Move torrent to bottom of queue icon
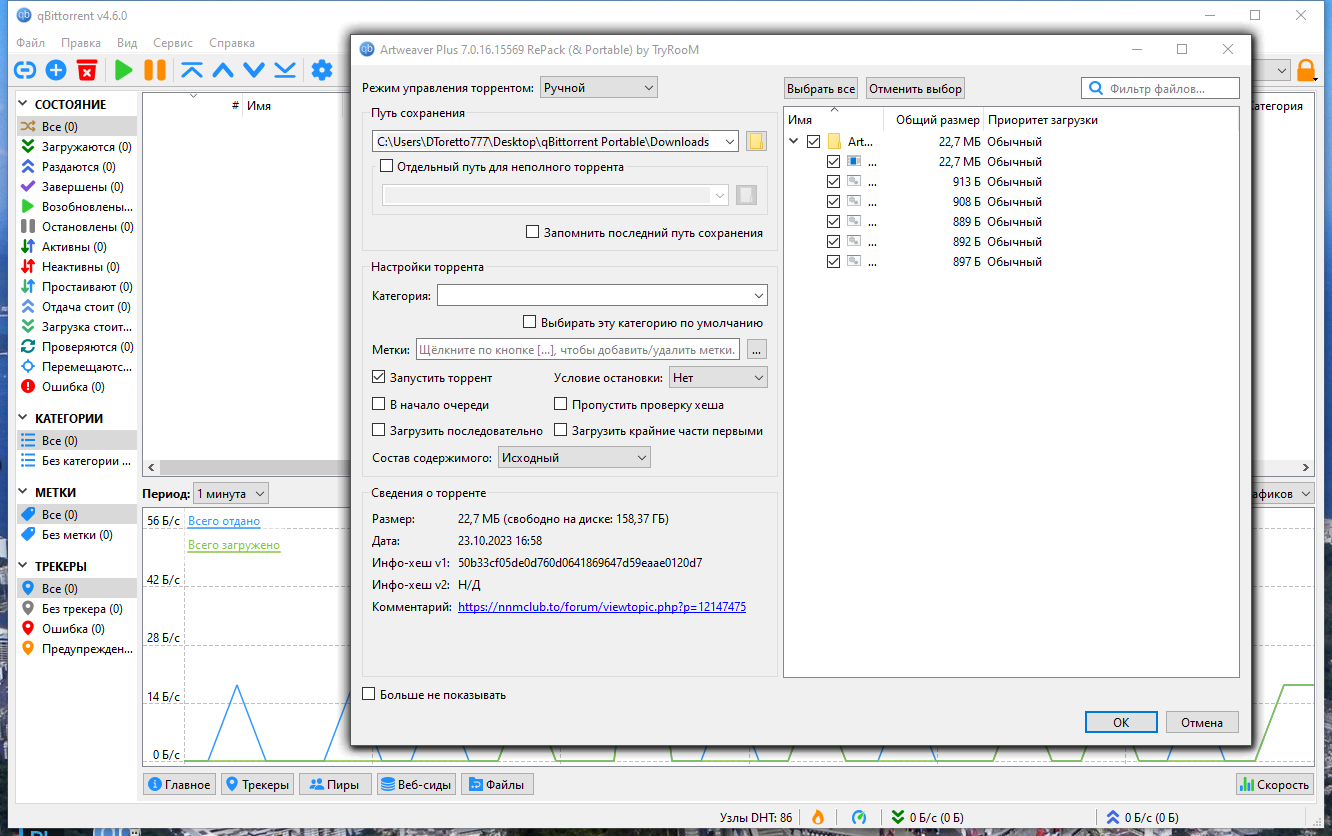The image size is (1332, 836). click(x=285, y=70)
